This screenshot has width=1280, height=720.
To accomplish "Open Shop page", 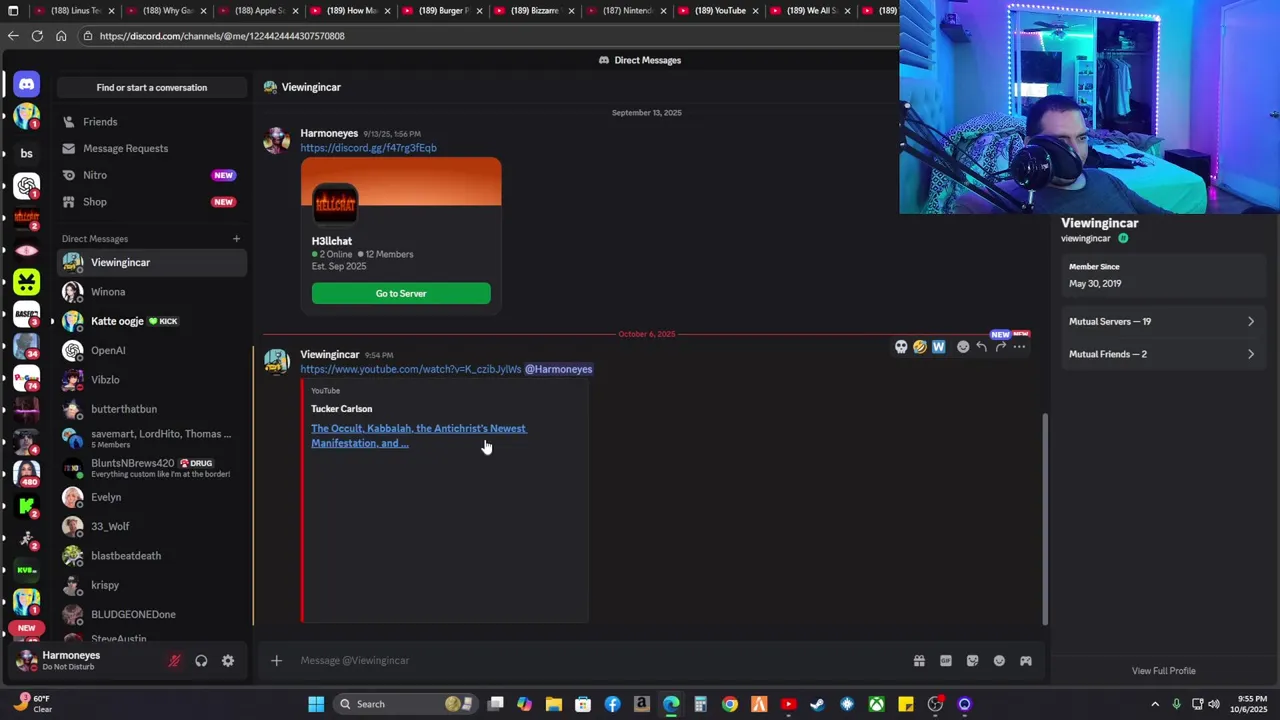I will coord(151,202).
